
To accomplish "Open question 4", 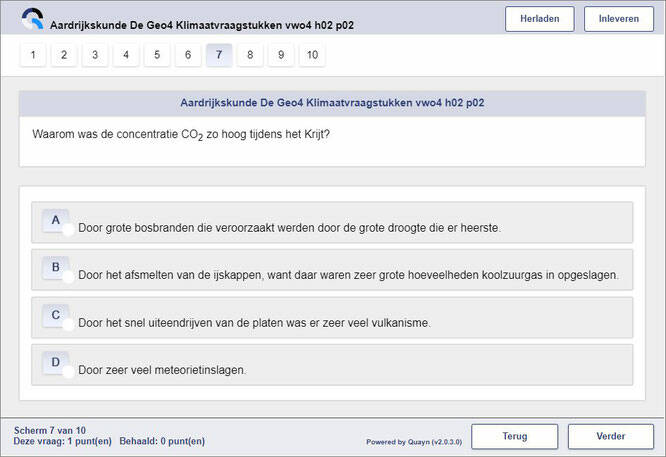I will [126, 55].
